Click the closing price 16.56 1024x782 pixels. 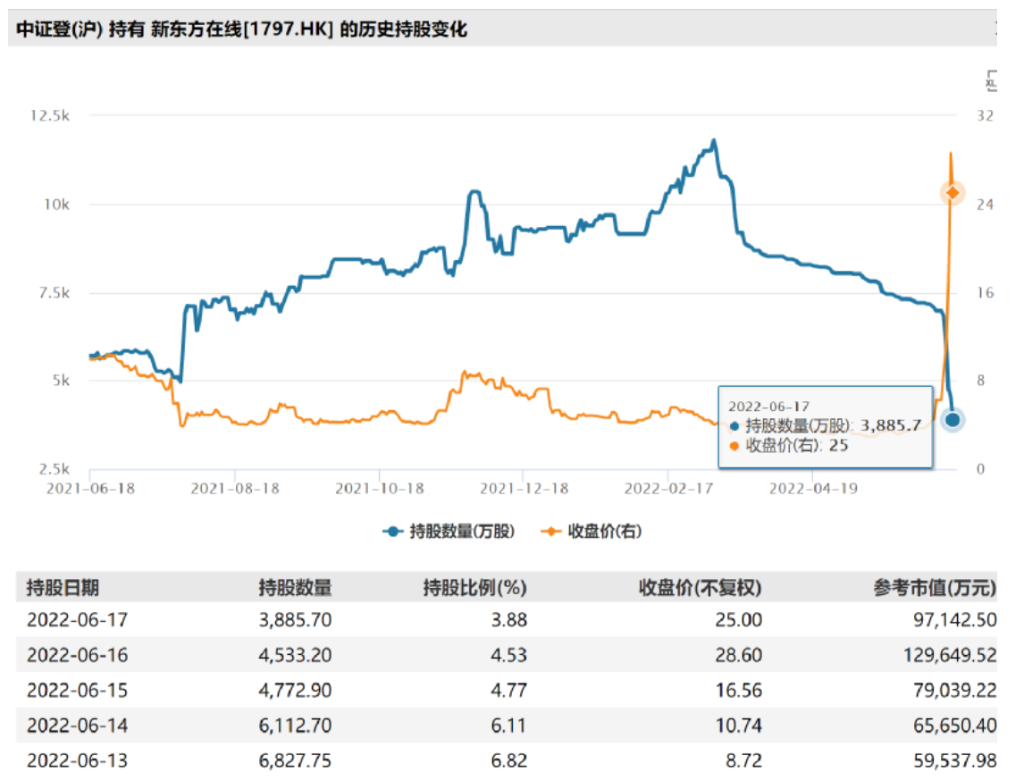738,690
